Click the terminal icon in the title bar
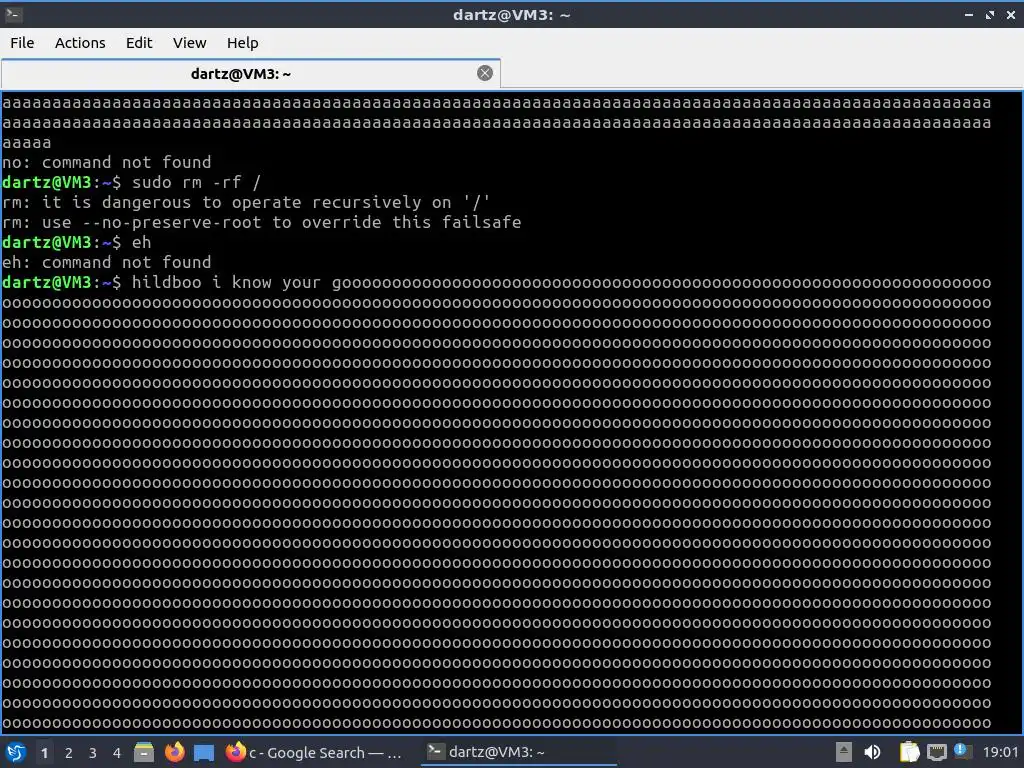1024x768 pixels. click(14, 14)
